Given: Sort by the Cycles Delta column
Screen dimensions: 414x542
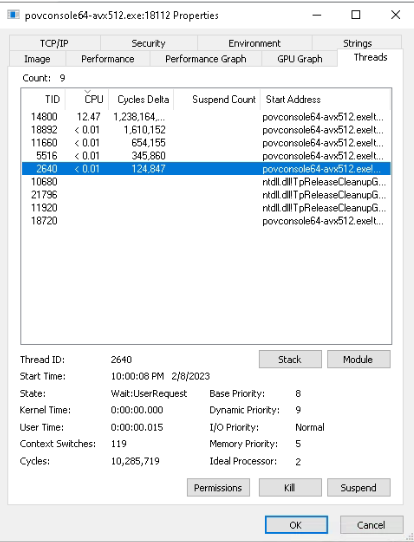Looking at the screenshot, I should point(141,99).
